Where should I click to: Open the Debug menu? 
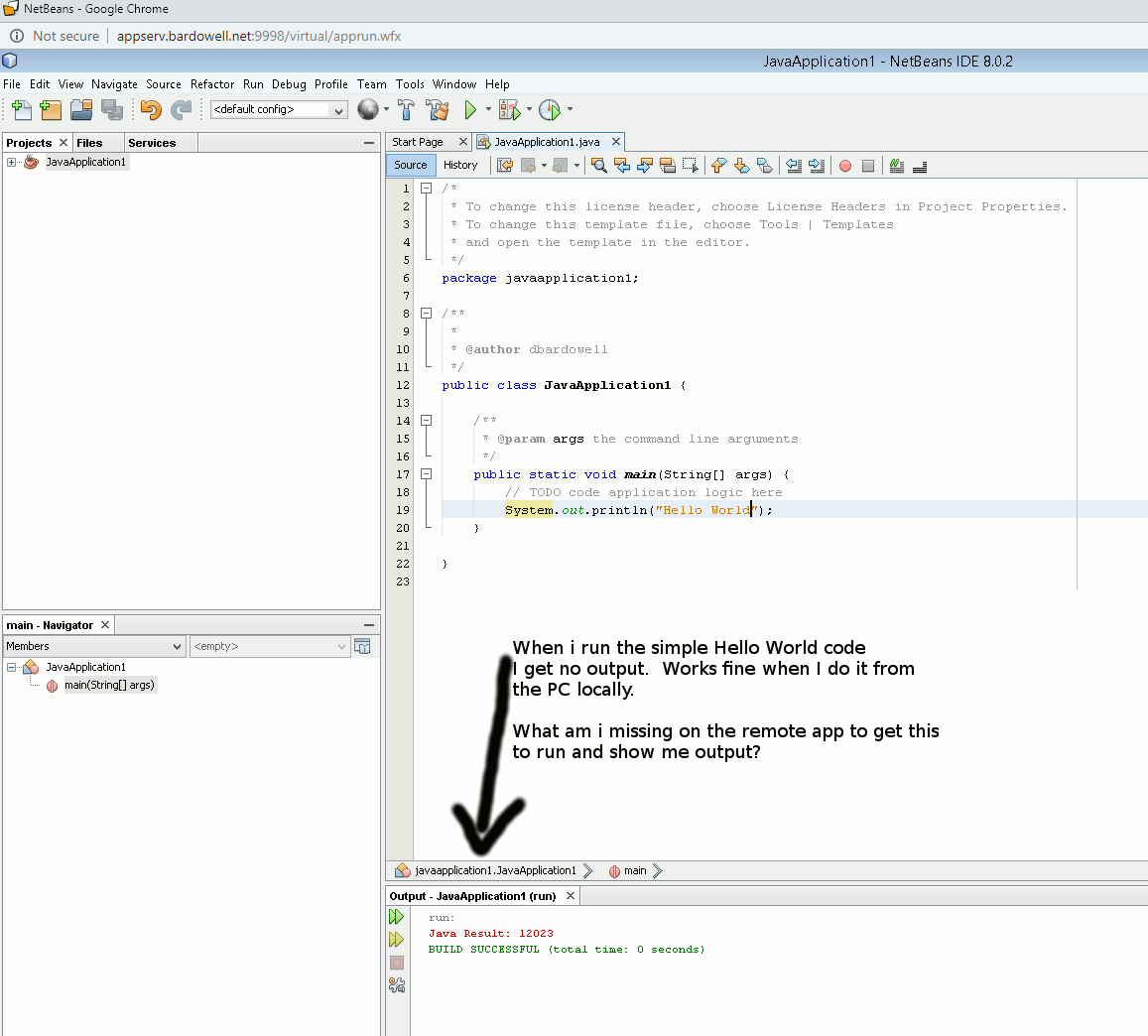click(289, 84)
